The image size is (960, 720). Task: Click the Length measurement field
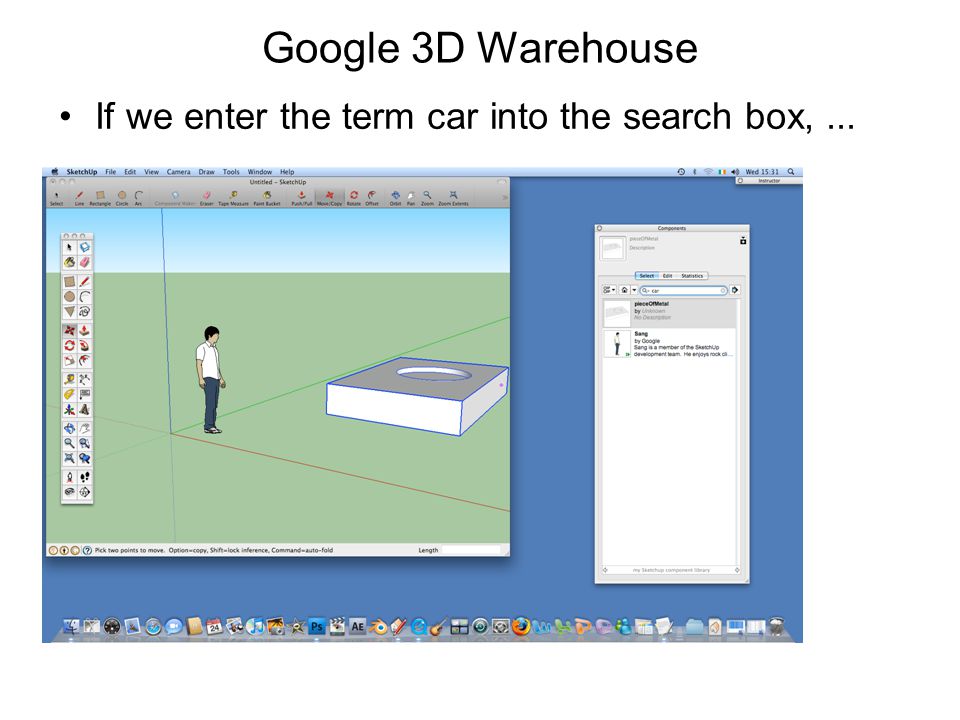[x=471, y=550]
